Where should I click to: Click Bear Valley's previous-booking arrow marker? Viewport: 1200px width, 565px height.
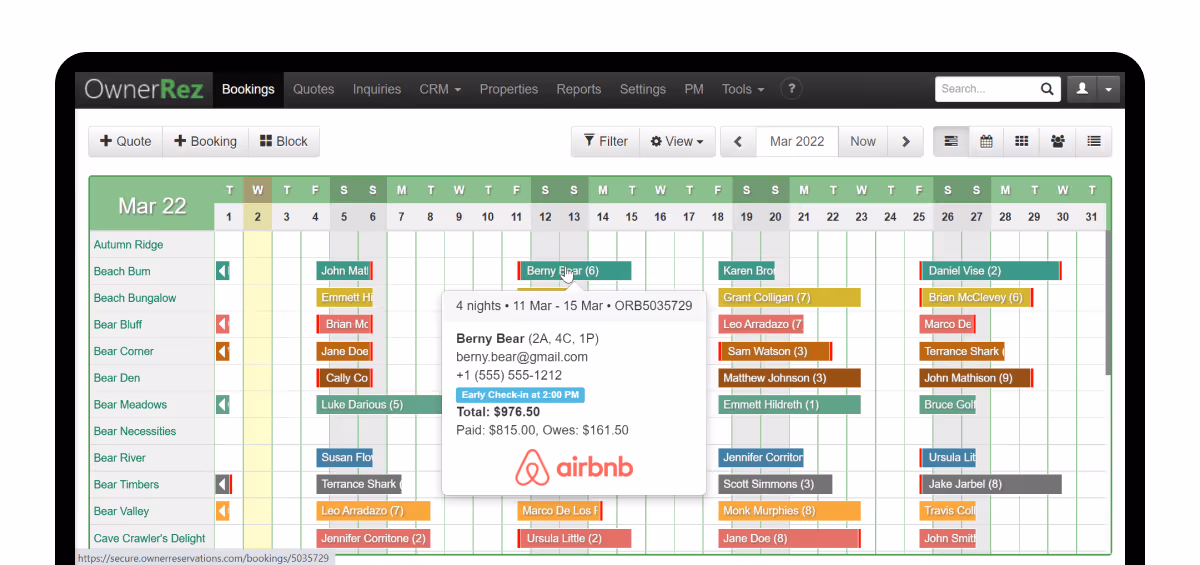point(223,511)
